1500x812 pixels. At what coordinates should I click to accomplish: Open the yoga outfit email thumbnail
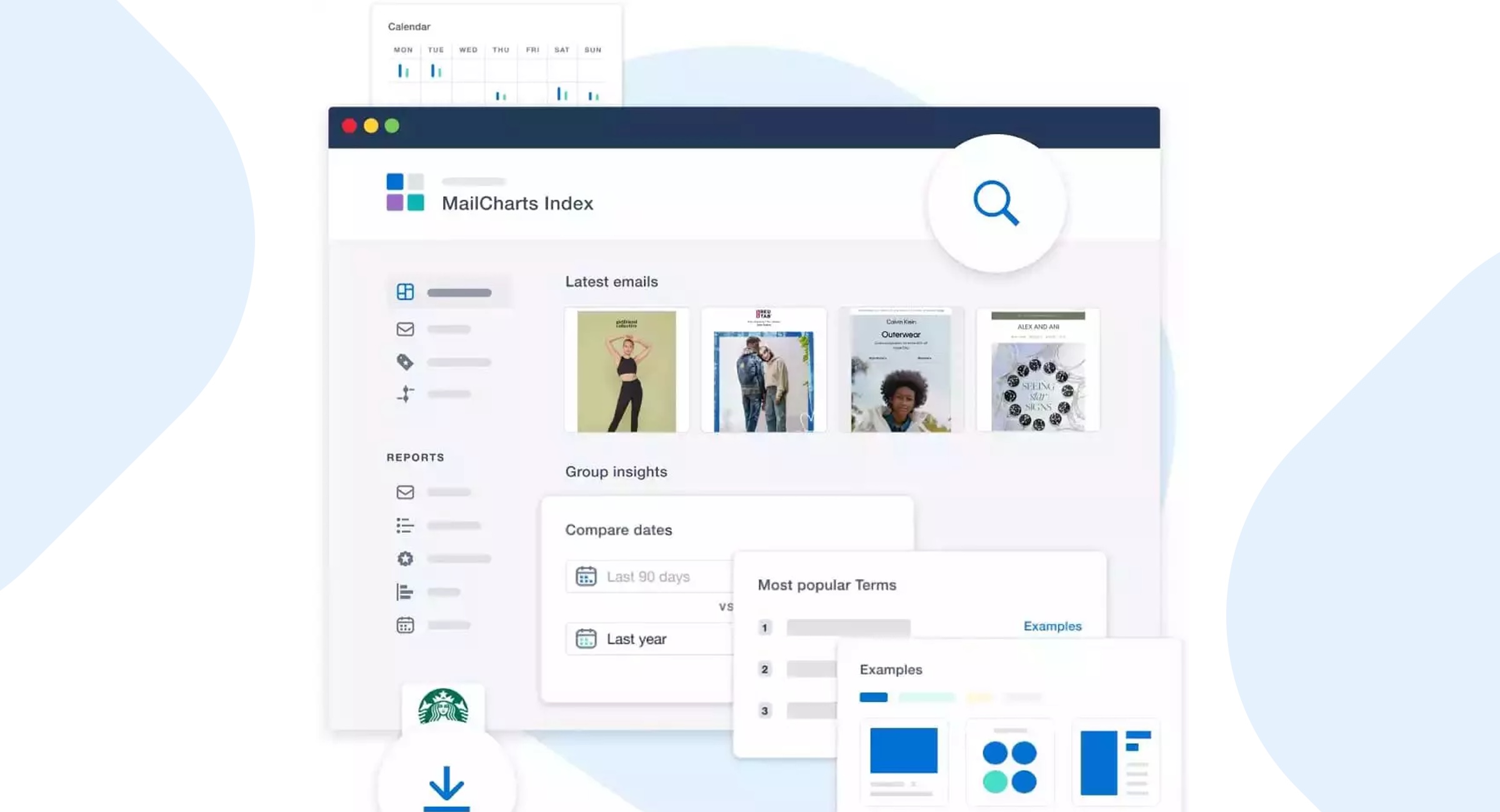tap(627, 370)
